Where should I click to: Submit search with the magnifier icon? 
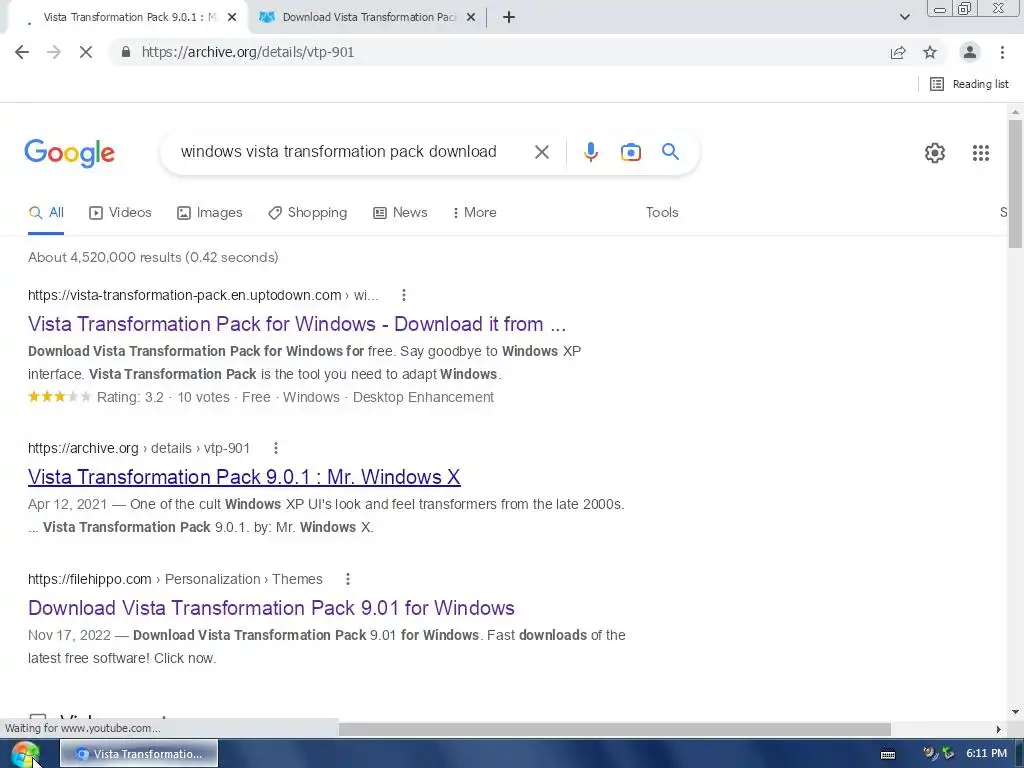tap(670, 152)
